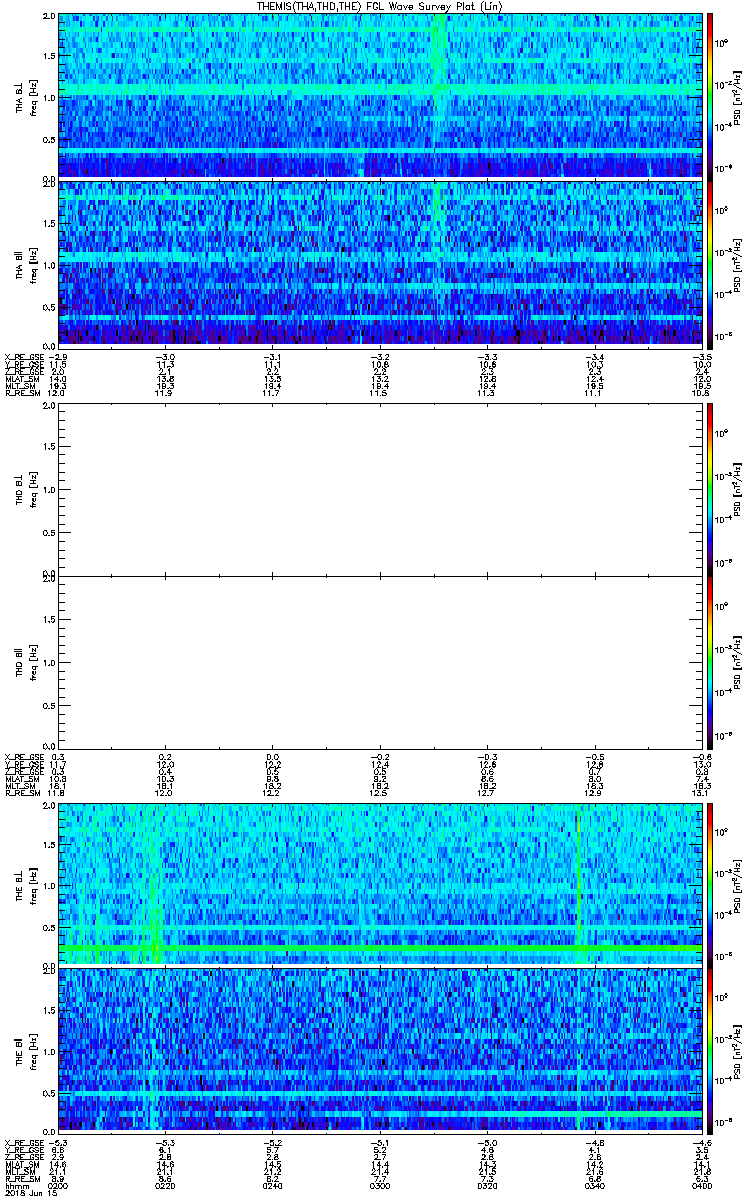This screenshot has height=1200, width=750.
Task: Click the THEMIS FGL Wave Survey Plot title
Action: tap(380, 6)
